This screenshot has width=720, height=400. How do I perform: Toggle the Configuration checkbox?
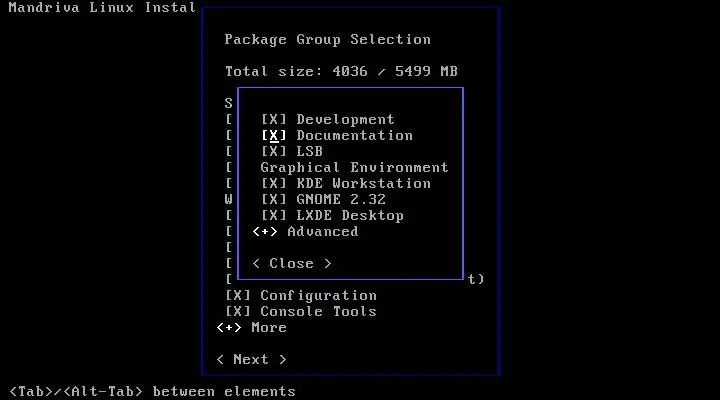(x=238, y=295)
